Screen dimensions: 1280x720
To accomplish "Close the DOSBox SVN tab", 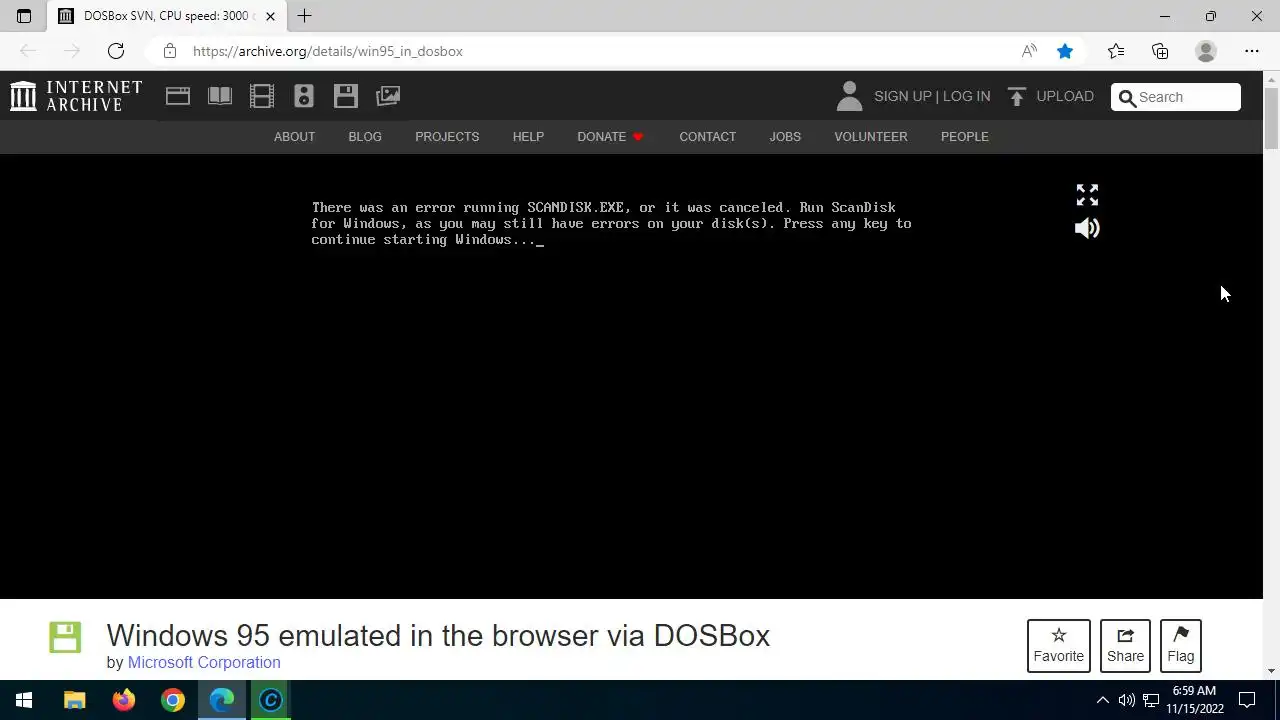I will [270, 16].
